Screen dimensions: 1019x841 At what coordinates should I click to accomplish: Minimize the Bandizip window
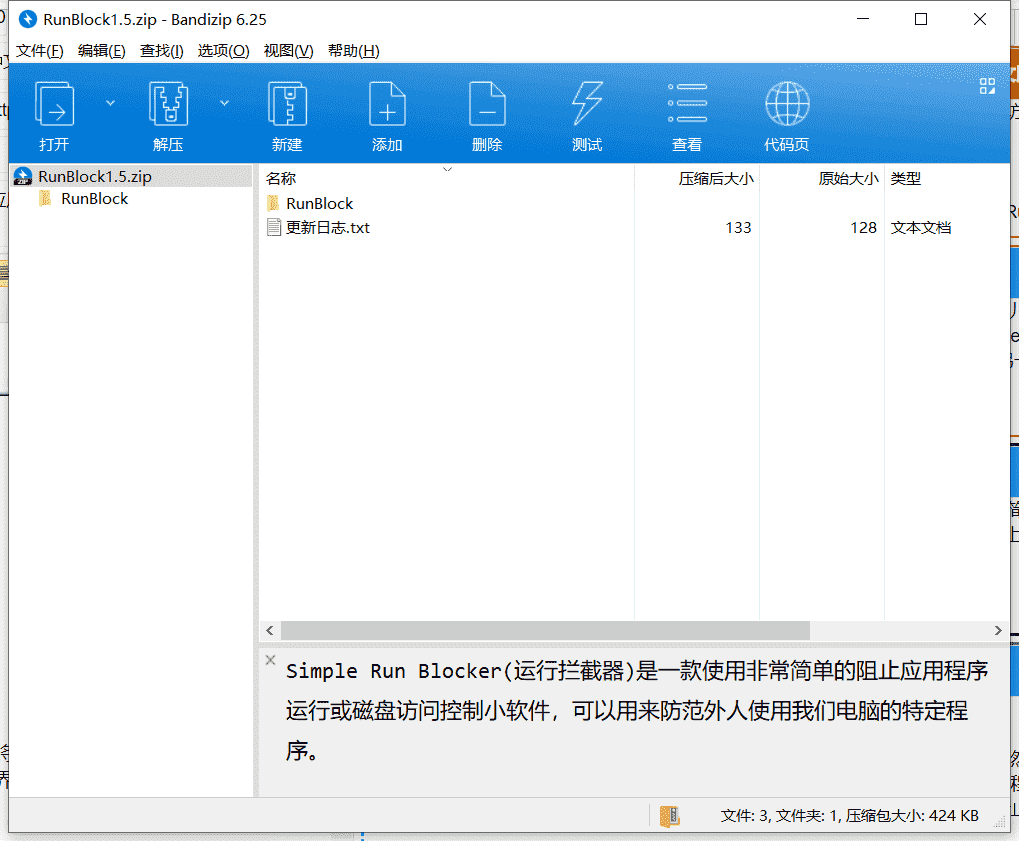(863, 19)
